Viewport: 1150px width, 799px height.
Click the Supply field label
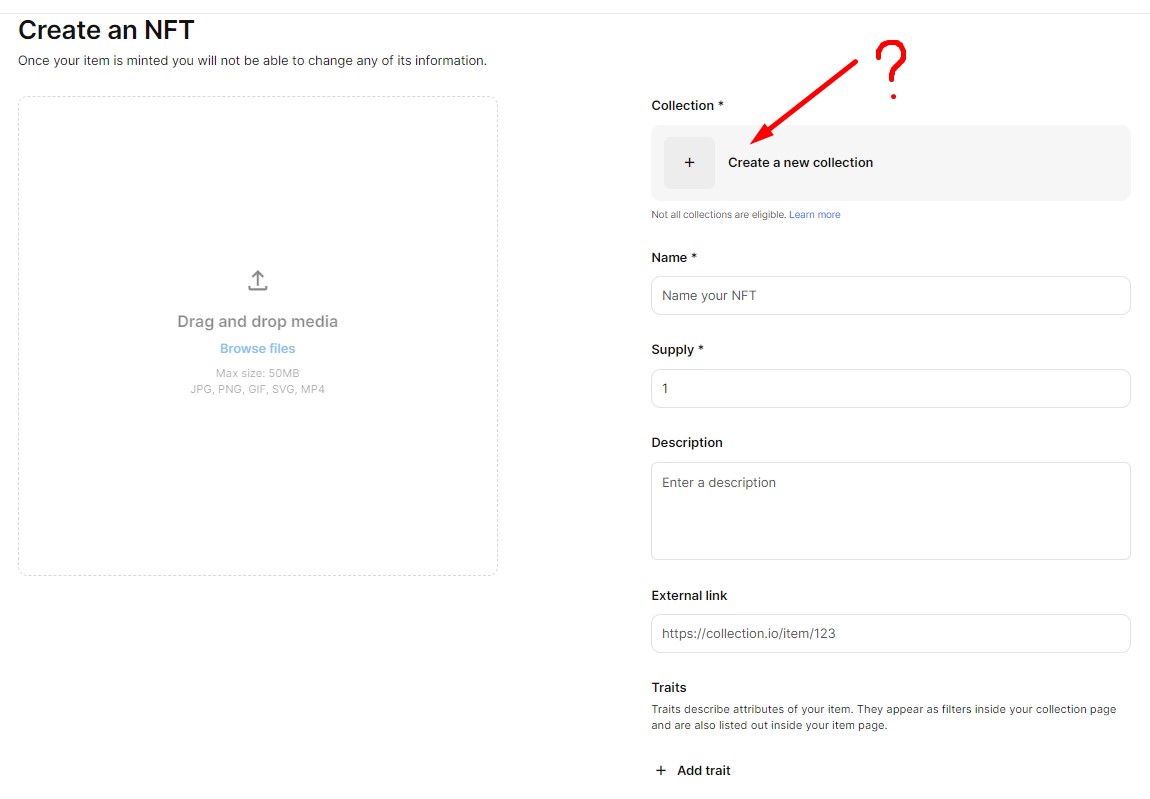click(x=678, y=350)
